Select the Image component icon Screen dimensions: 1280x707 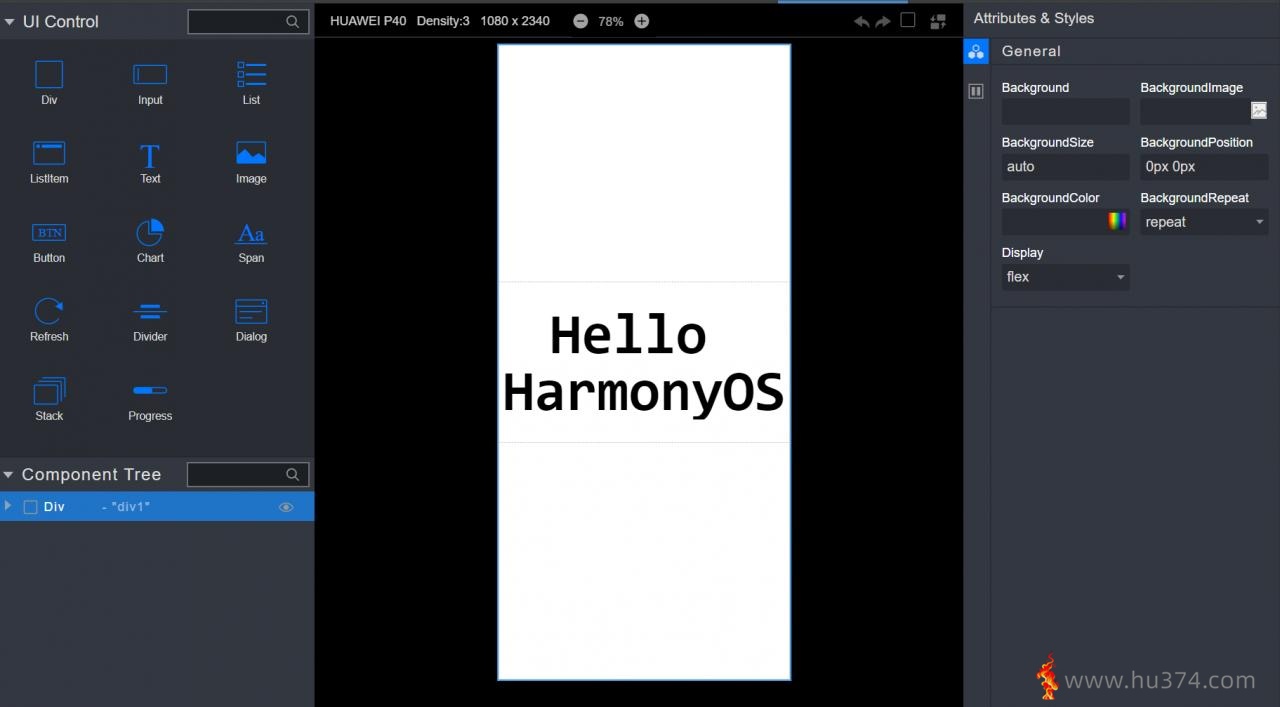[x=251, y=153]
